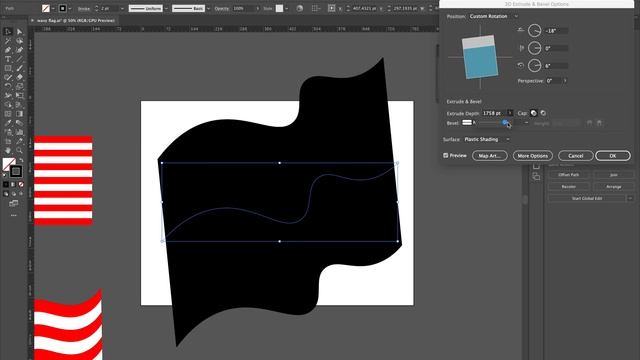Select the Zoom tool
Viewport: 640px width, 360px height.
tap(19, 150)
